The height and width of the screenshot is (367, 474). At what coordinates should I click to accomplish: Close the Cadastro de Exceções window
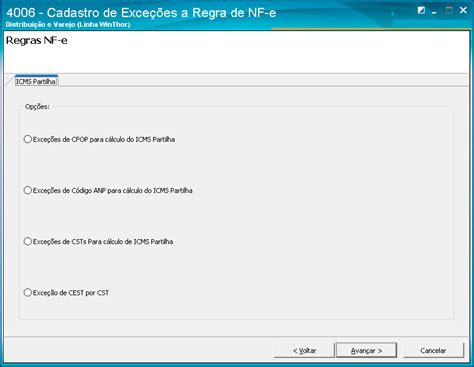[463, 10]
